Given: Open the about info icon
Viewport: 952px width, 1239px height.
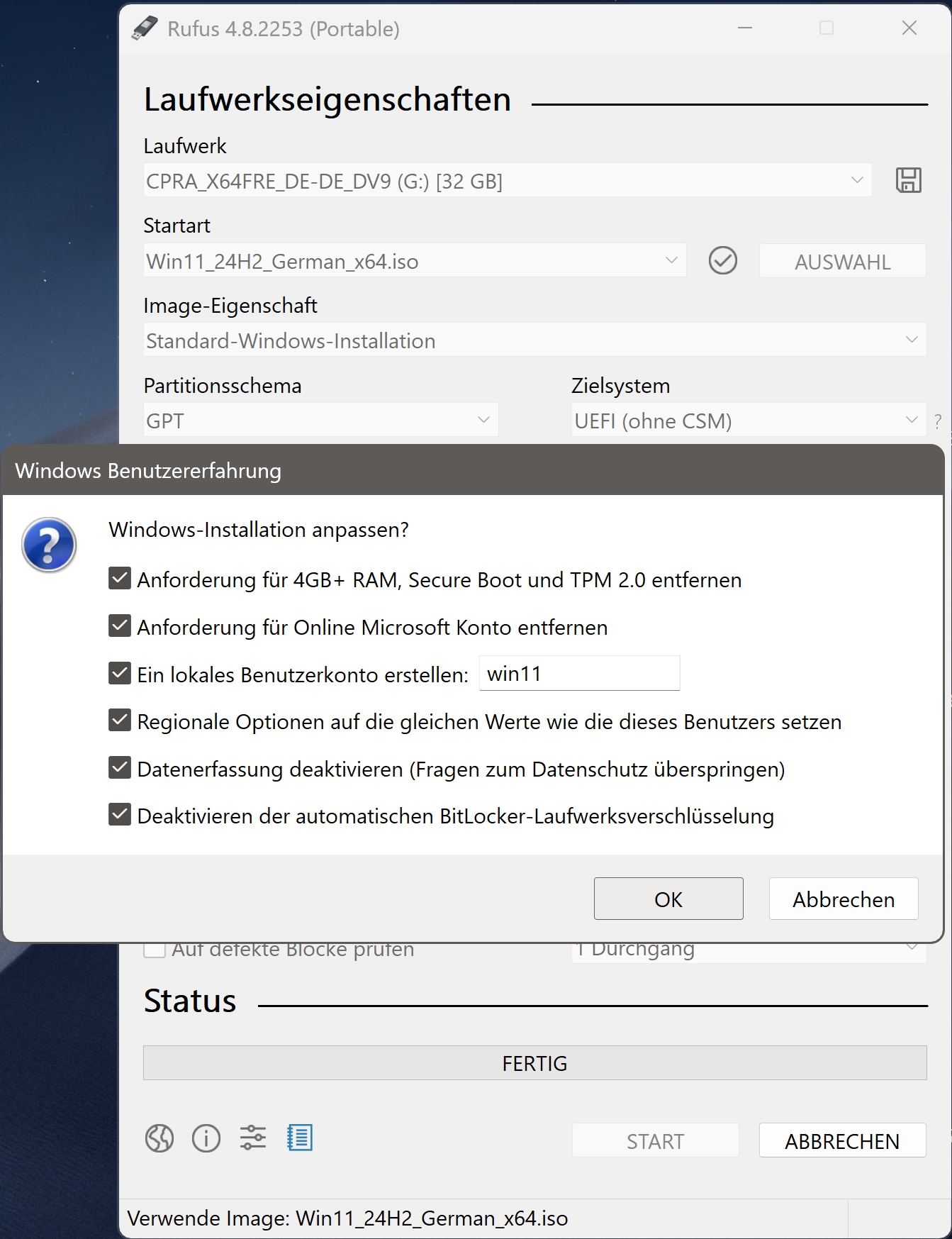Looking at the screenshot, I should [206, 1138].
